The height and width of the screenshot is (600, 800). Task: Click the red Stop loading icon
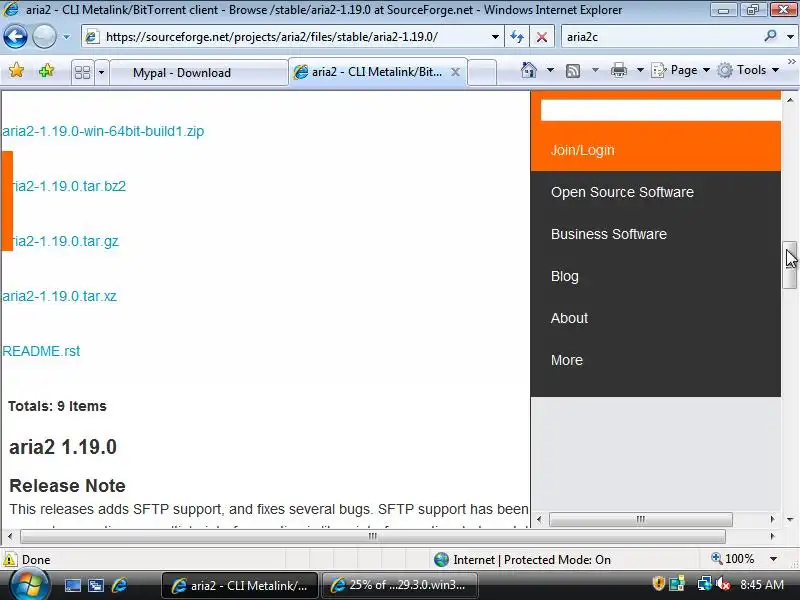coord(542,37)
